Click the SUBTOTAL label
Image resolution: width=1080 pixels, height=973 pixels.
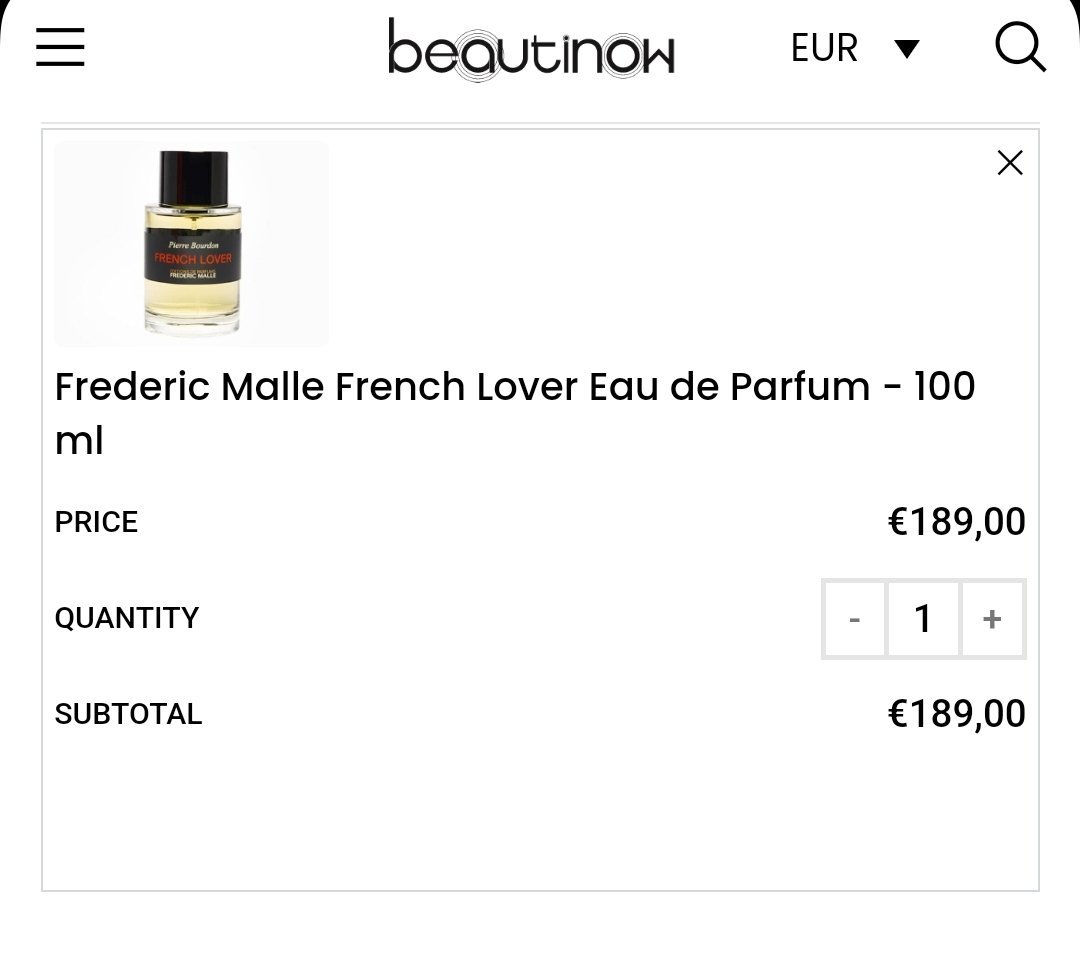click(x=128, y=714)
